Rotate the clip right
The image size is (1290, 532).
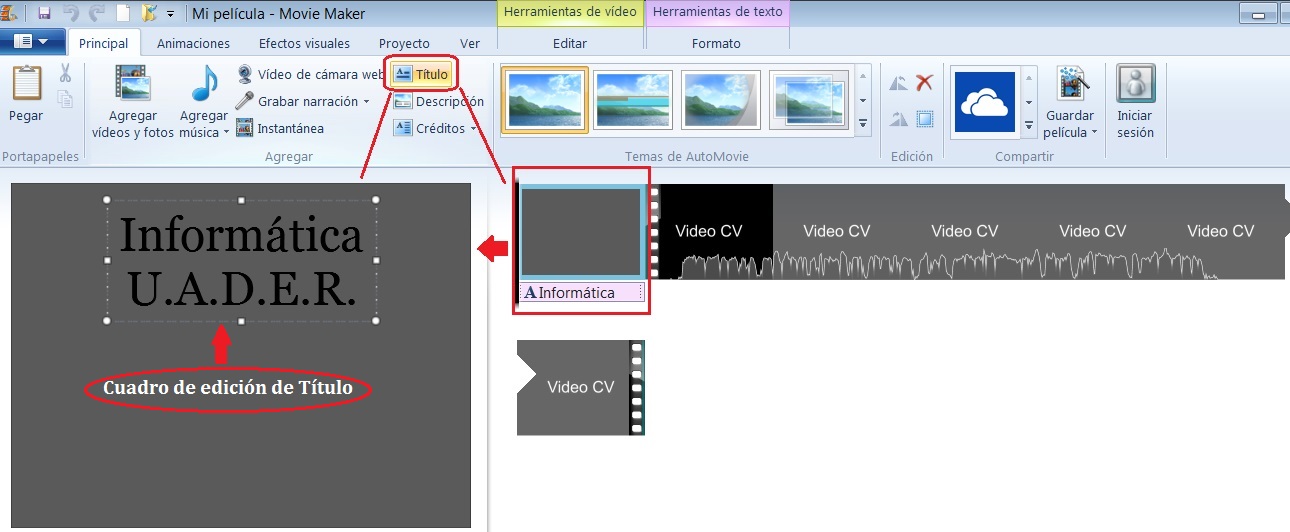click(x=898, y=119)
